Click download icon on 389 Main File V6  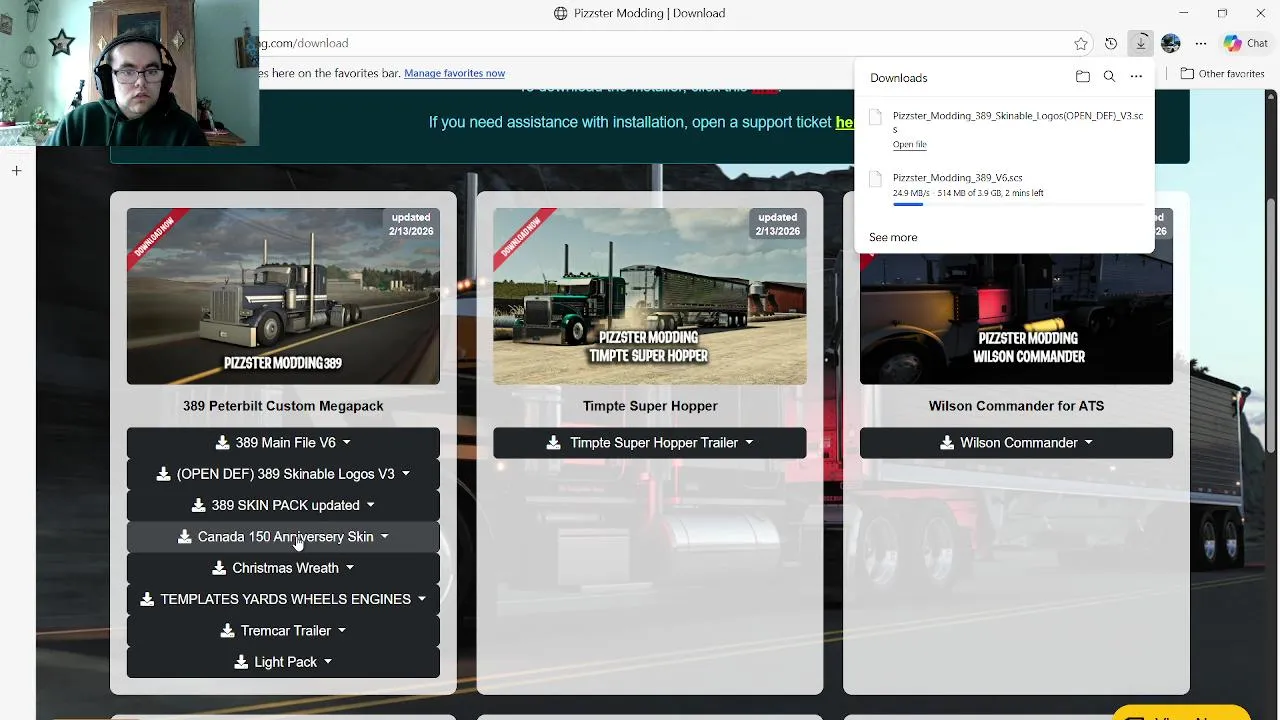[x=222, y=443]
